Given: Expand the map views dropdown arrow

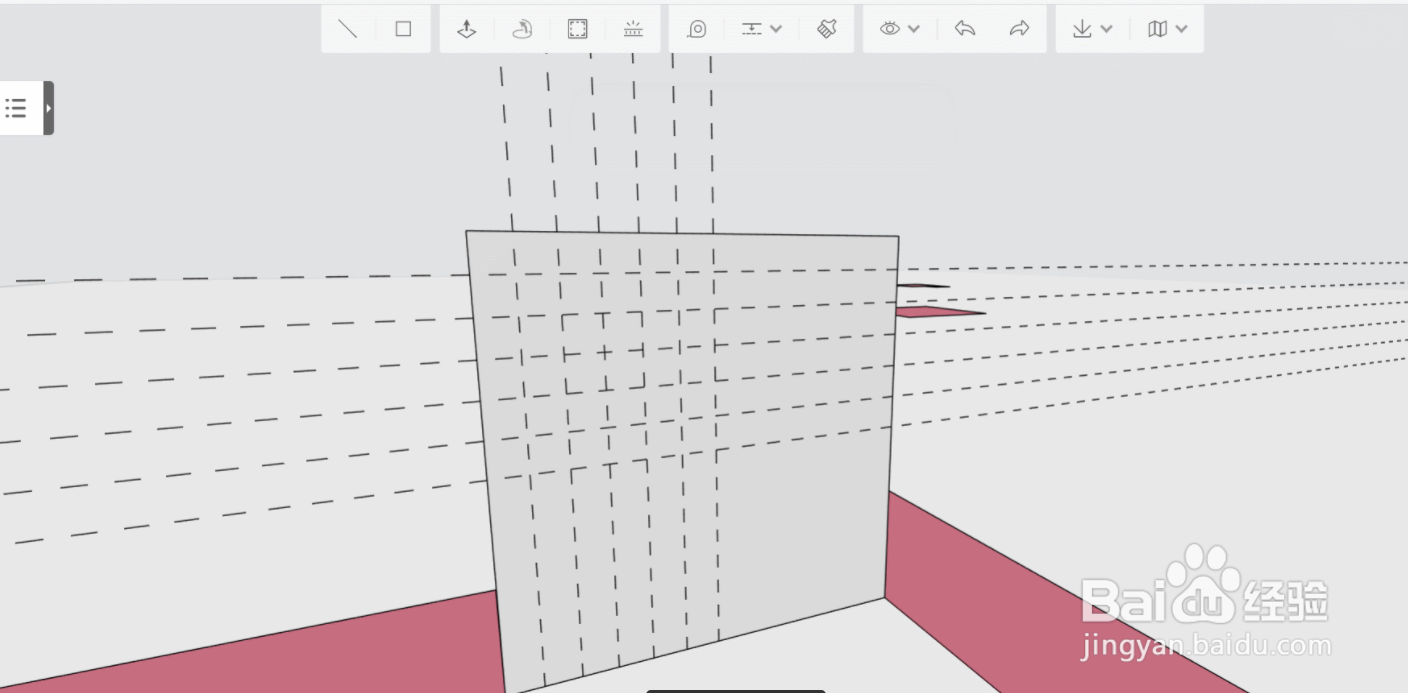Looking at the screenshot, I should 1181,29.
